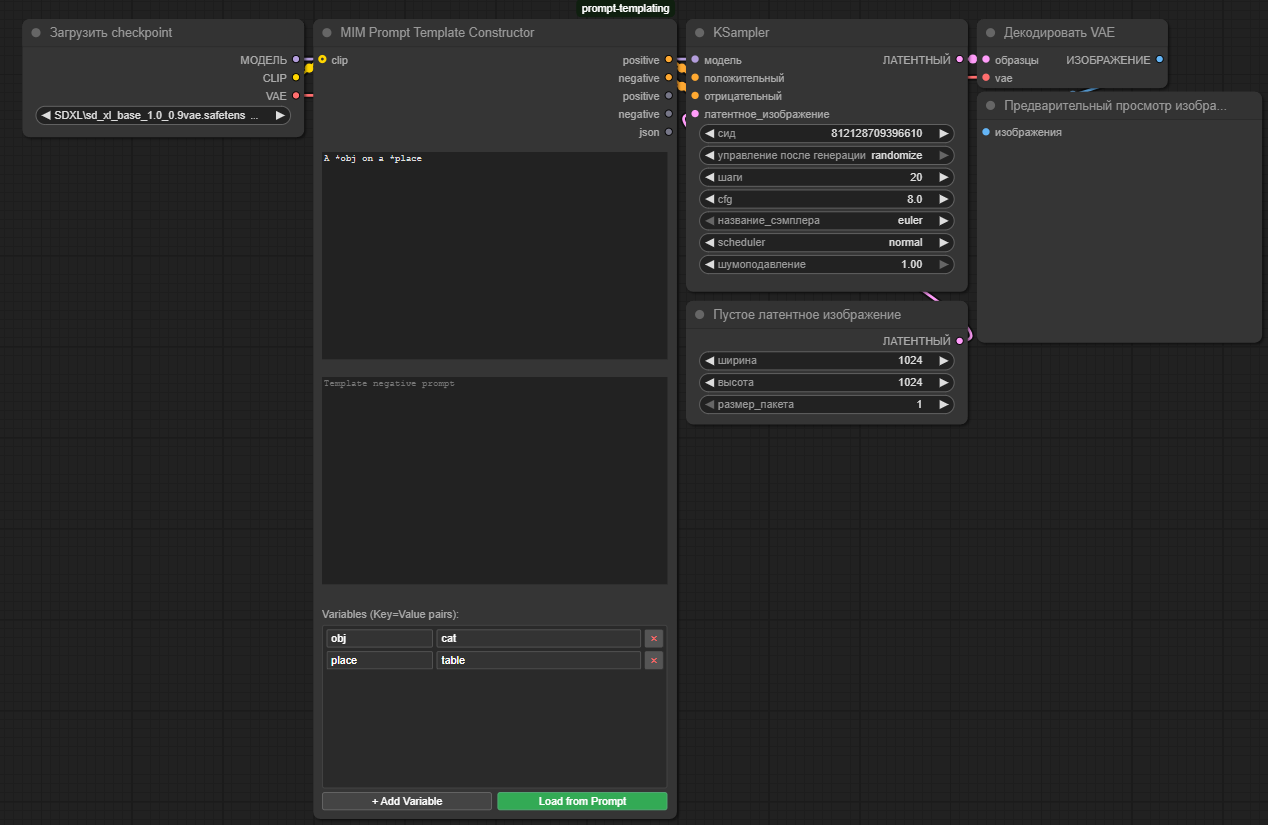This screenshot has height=825, width=1268.
Task: Collapse the MIM Prompt Template Constructor node dot
Action: [x=327, y=33]
